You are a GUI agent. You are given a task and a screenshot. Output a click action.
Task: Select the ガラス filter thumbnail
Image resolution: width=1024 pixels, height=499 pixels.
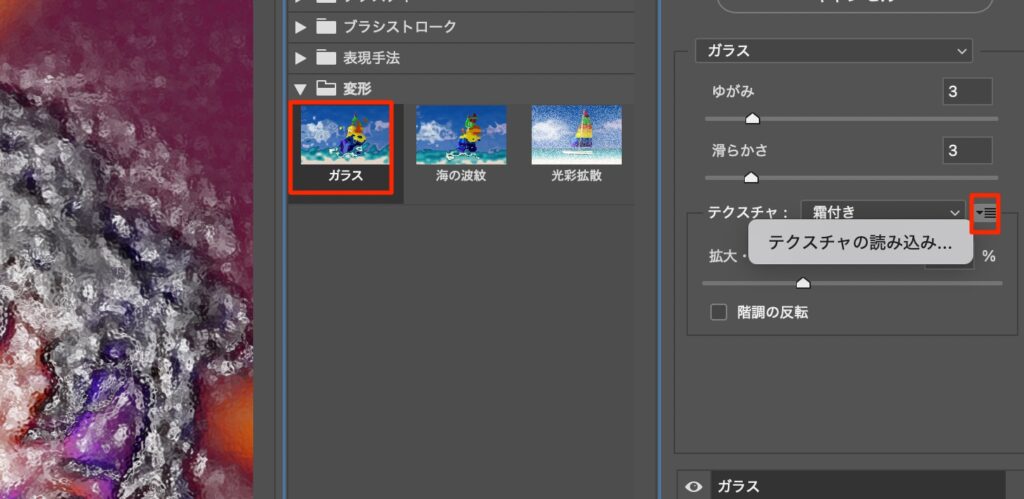coord(345,136)
